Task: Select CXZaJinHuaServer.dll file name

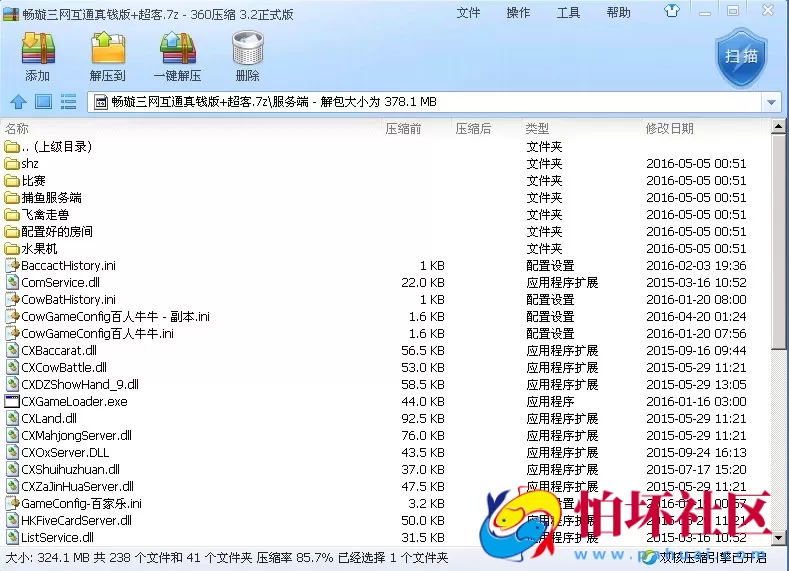Action: coord(77,486)
